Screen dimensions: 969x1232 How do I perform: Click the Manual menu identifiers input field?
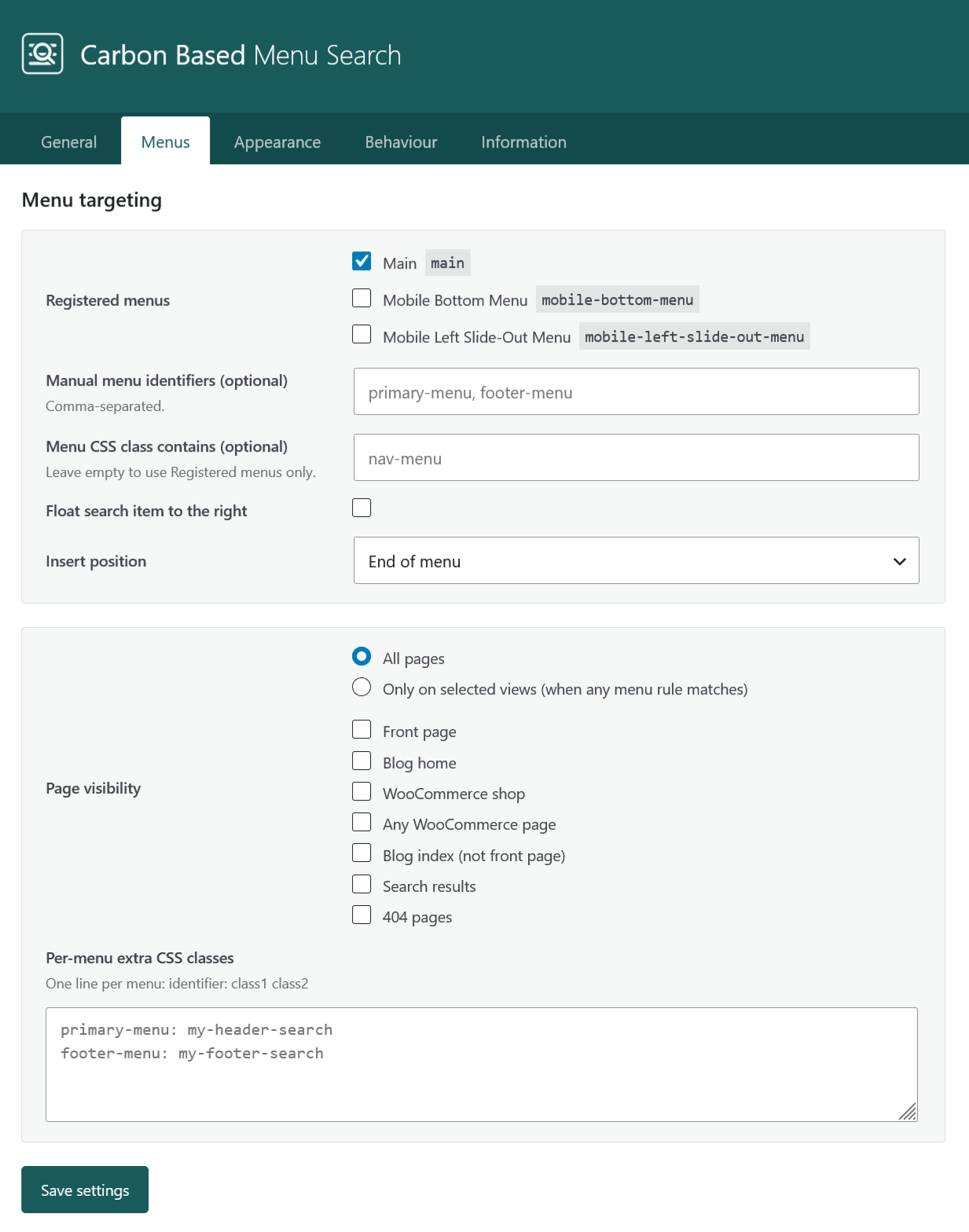point(637,391)
